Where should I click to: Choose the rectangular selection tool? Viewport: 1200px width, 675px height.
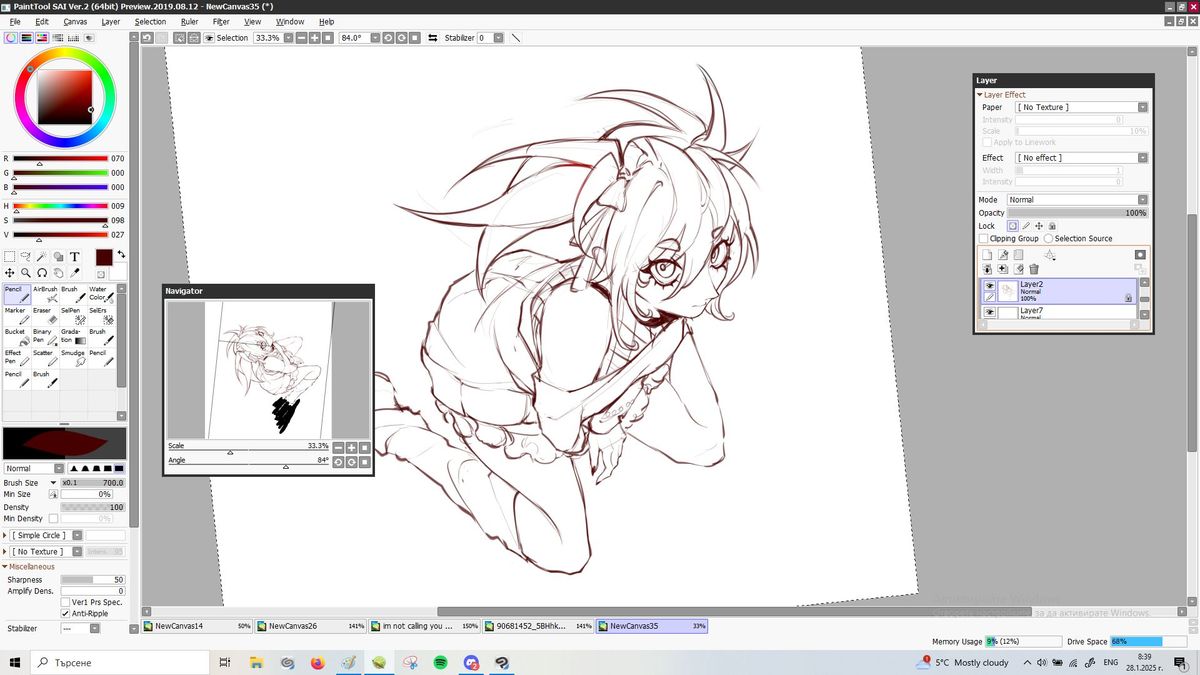[x=10, y=257]
